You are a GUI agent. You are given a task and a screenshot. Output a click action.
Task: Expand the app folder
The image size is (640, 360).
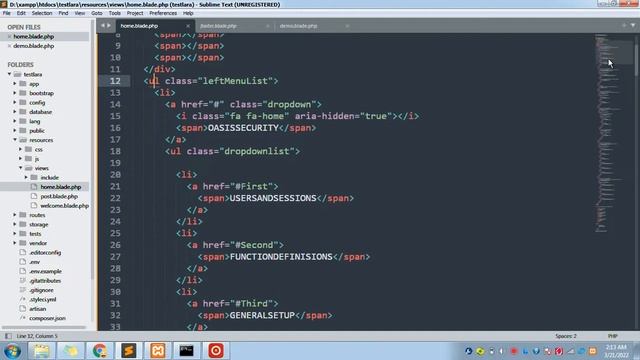point(15,84)
